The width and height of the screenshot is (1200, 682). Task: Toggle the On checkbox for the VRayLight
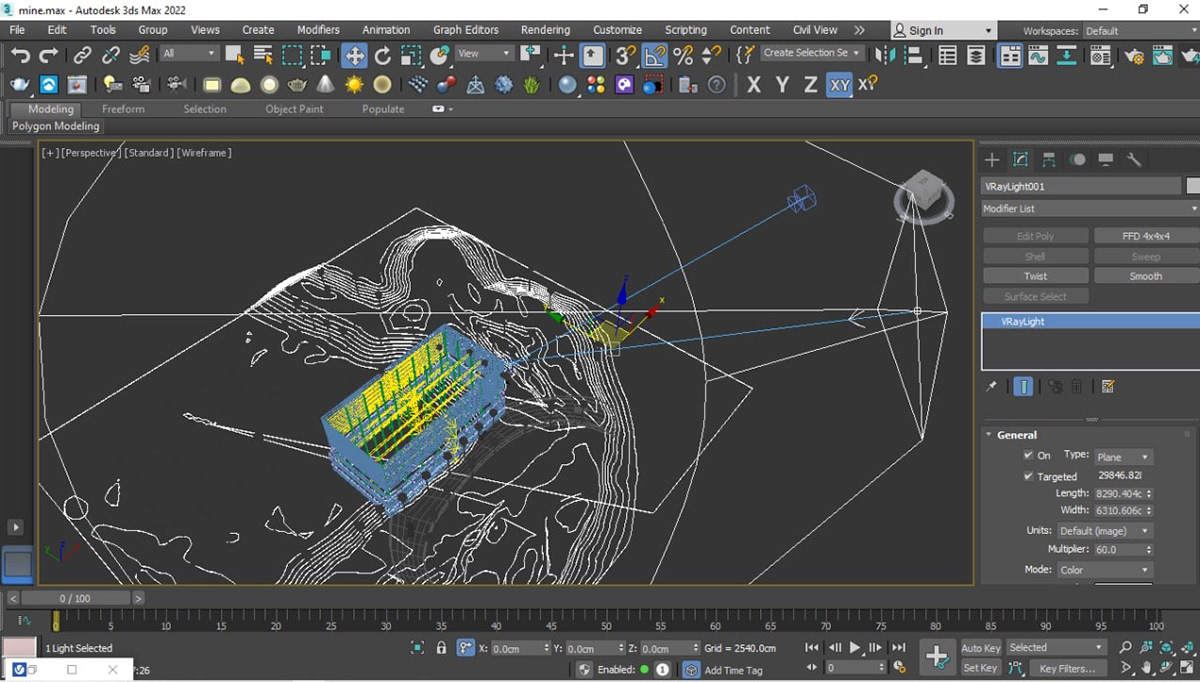pos(1026,456)
